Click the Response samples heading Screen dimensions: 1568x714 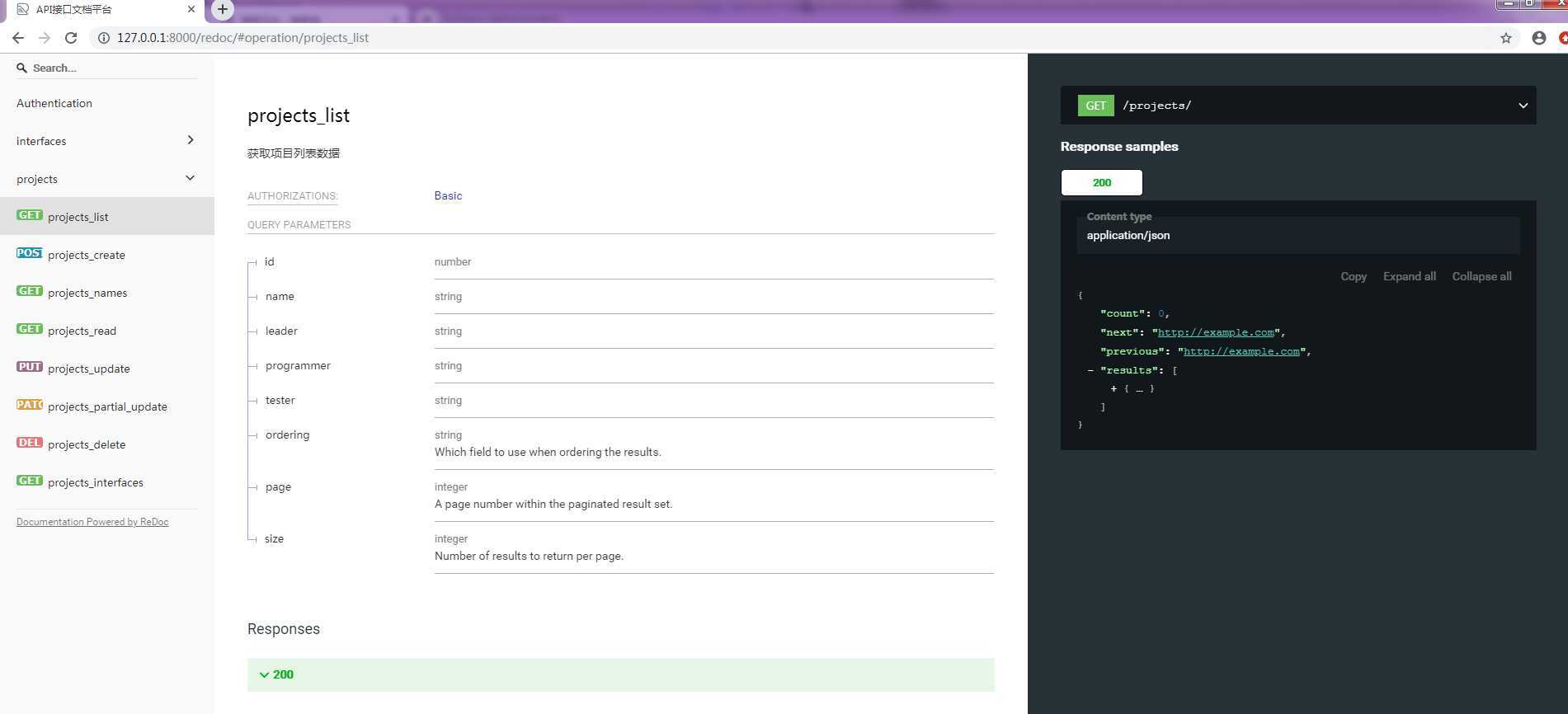coord(1119,146)
